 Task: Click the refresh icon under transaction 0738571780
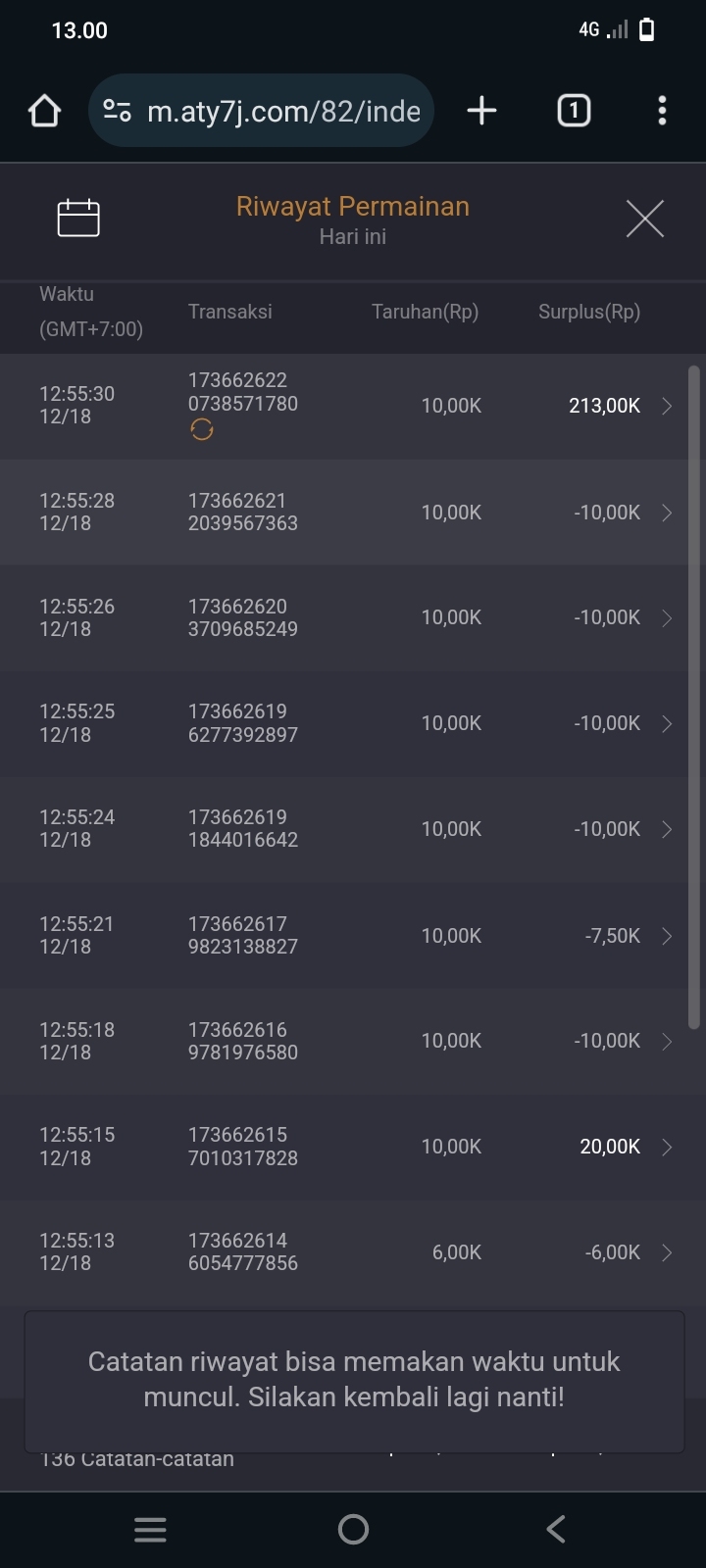[x=202, y=430]
